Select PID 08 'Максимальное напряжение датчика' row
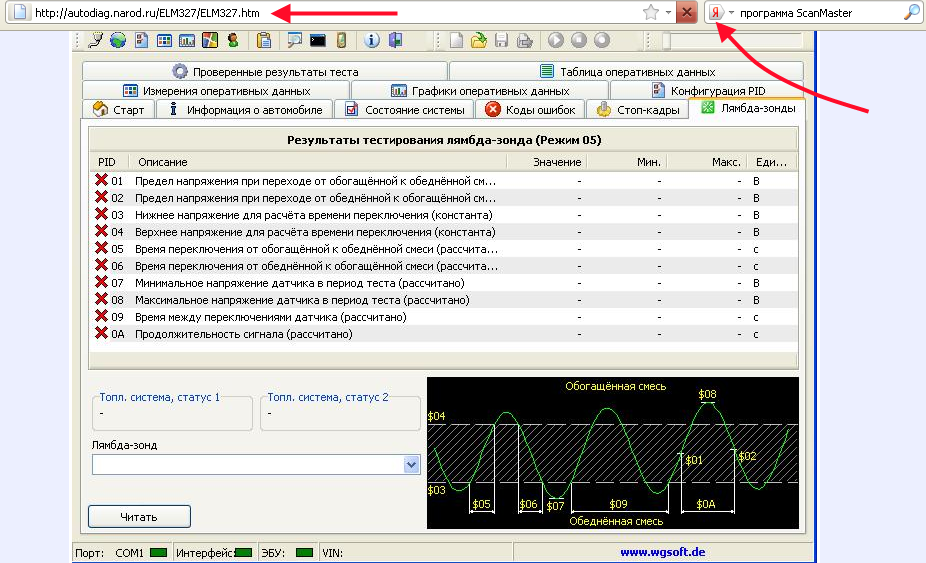 point(443,300)
